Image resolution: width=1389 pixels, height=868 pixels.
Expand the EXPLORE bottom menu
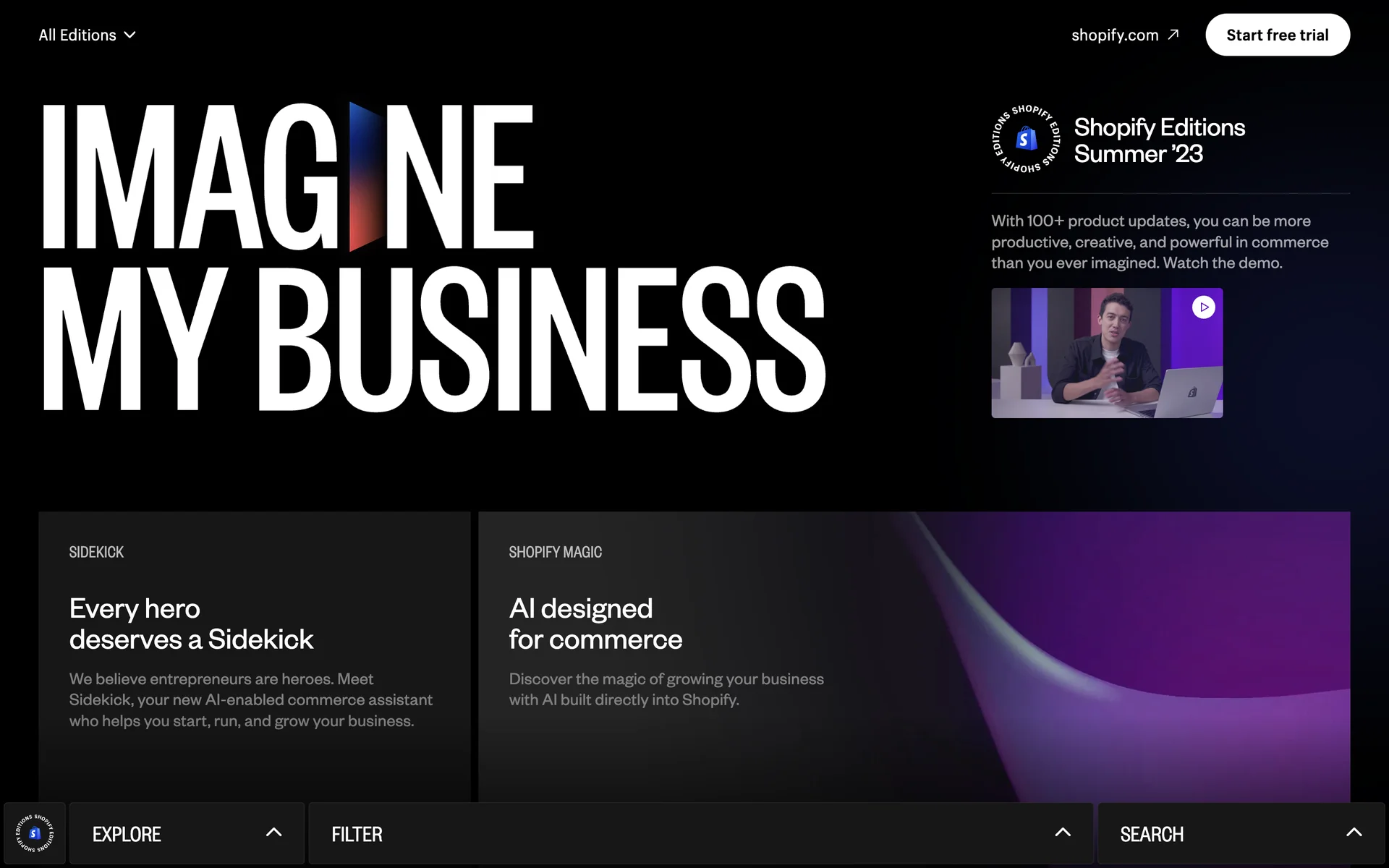click(x=127, y=834)
